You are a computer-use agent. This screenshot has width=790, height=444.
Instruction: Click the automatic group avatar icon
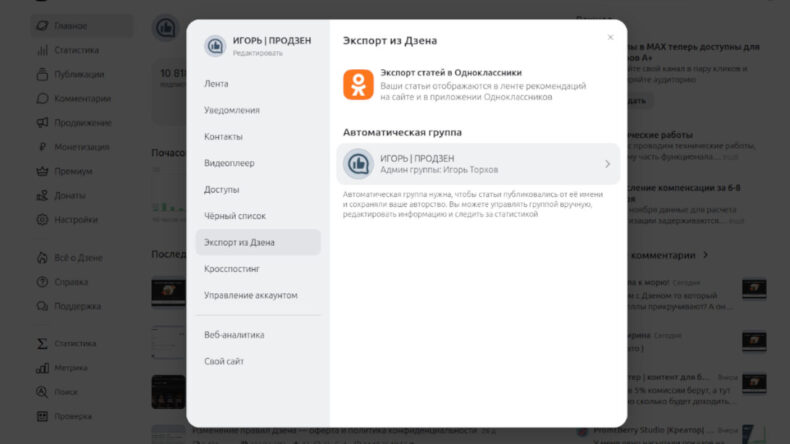(358, 164)
